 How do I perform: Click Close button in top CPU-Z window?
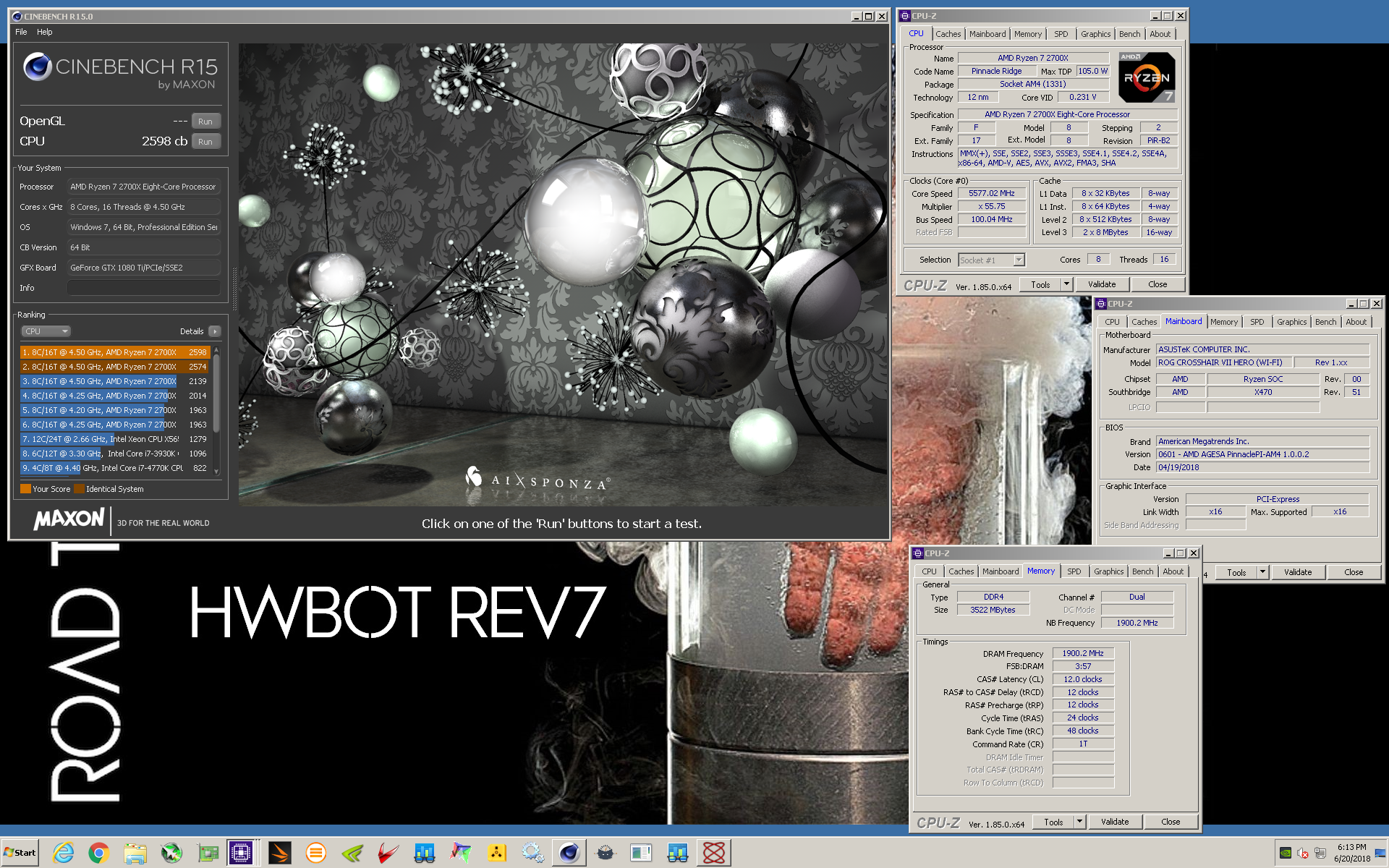tap(1157, 284)
